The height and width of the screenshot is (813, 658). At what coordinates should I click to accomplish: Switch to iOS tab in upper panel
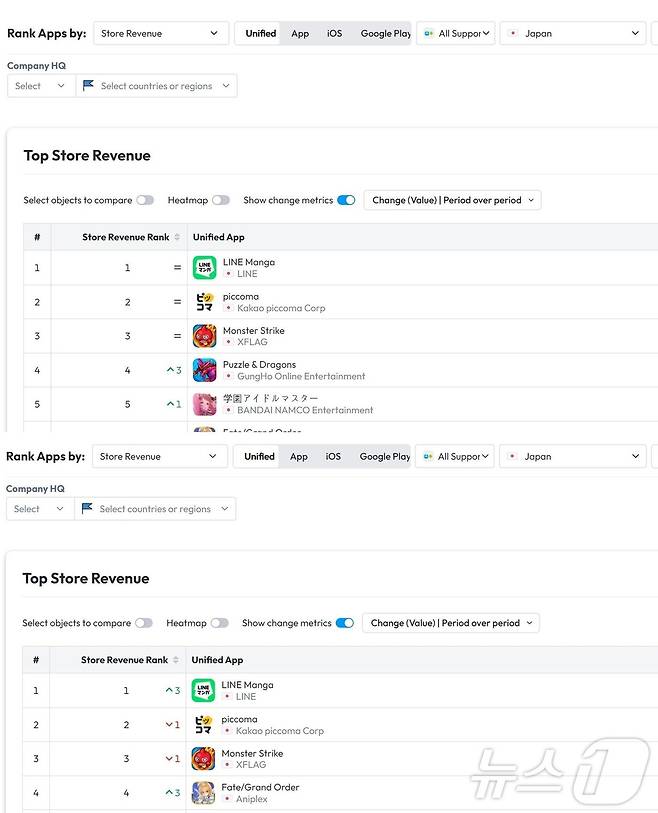pos(334,33)
